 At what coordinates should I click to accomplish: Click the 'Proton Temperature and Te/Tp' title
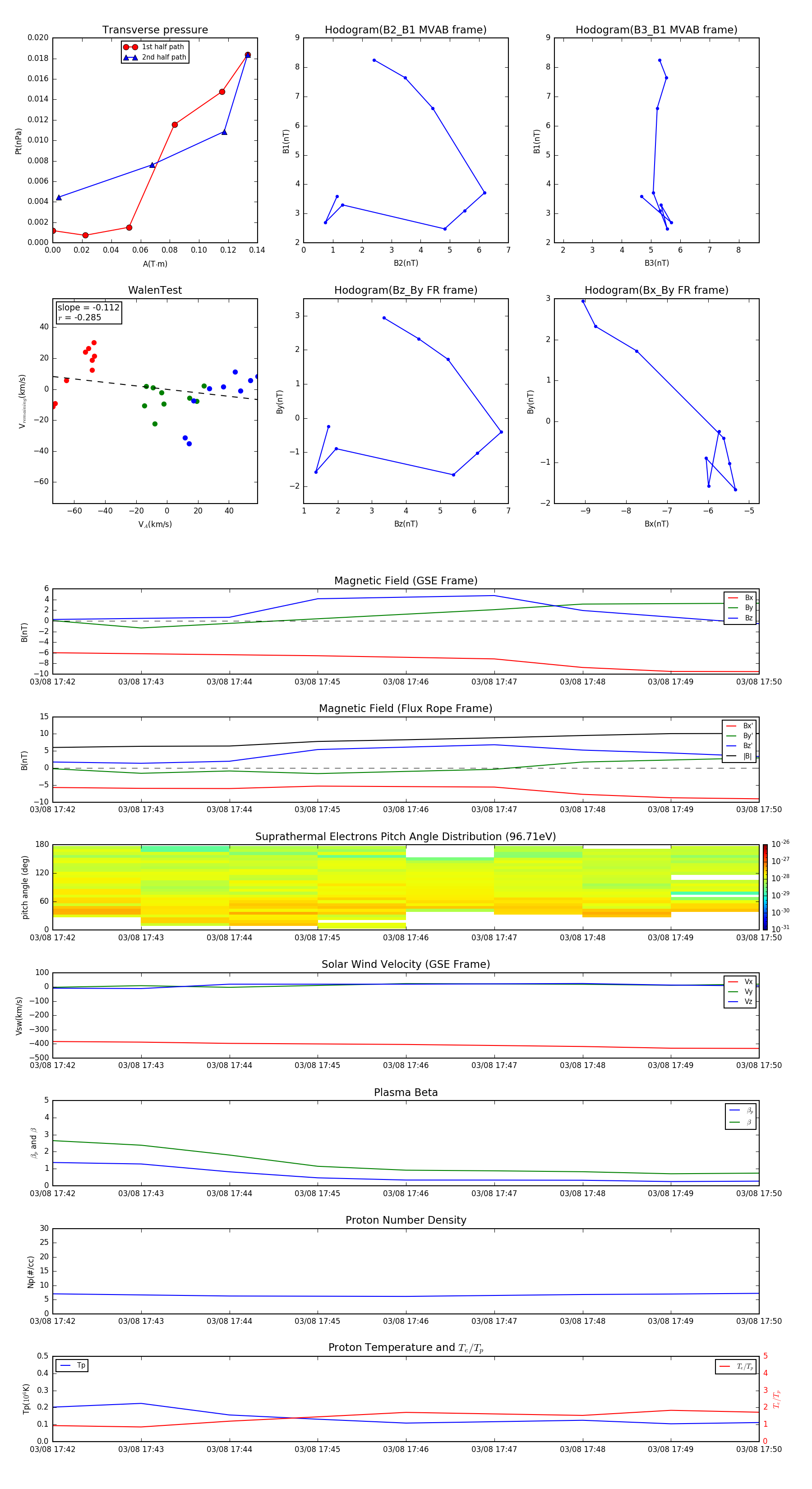click(406, 1348)
